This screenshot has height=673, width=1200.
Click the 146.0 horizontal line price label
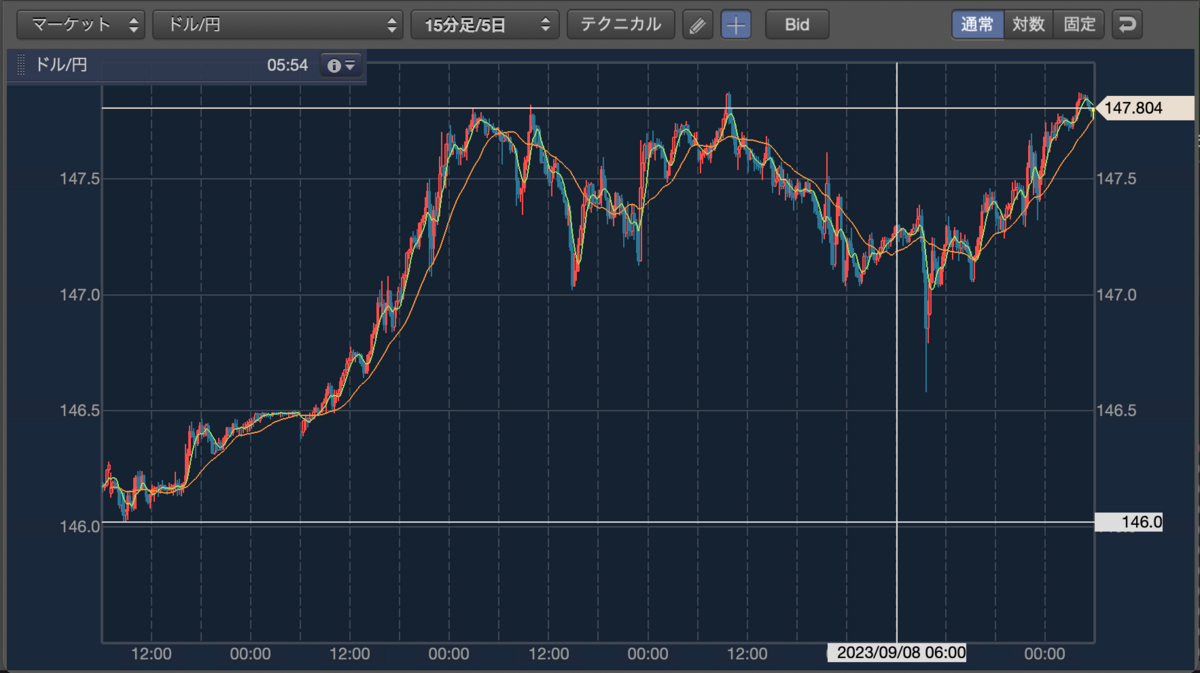pos(1129,522)
